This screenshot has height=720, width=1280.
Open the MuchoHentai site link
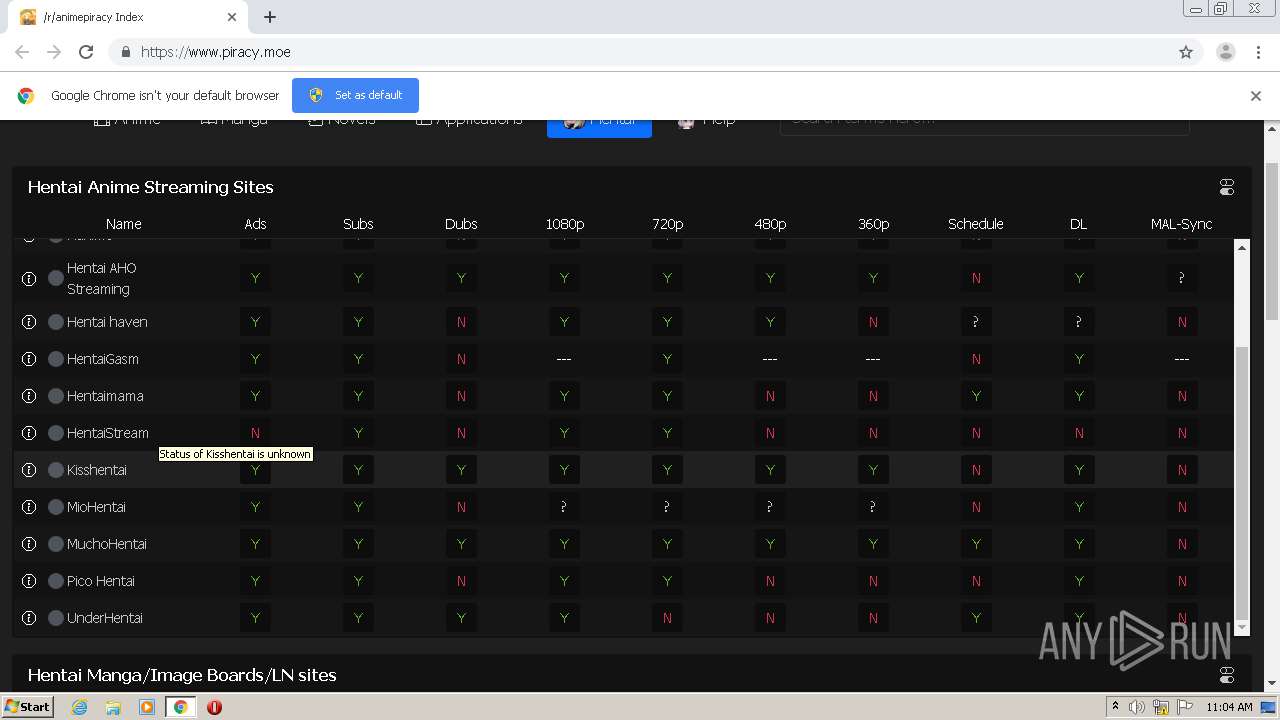tap(107, 544)
